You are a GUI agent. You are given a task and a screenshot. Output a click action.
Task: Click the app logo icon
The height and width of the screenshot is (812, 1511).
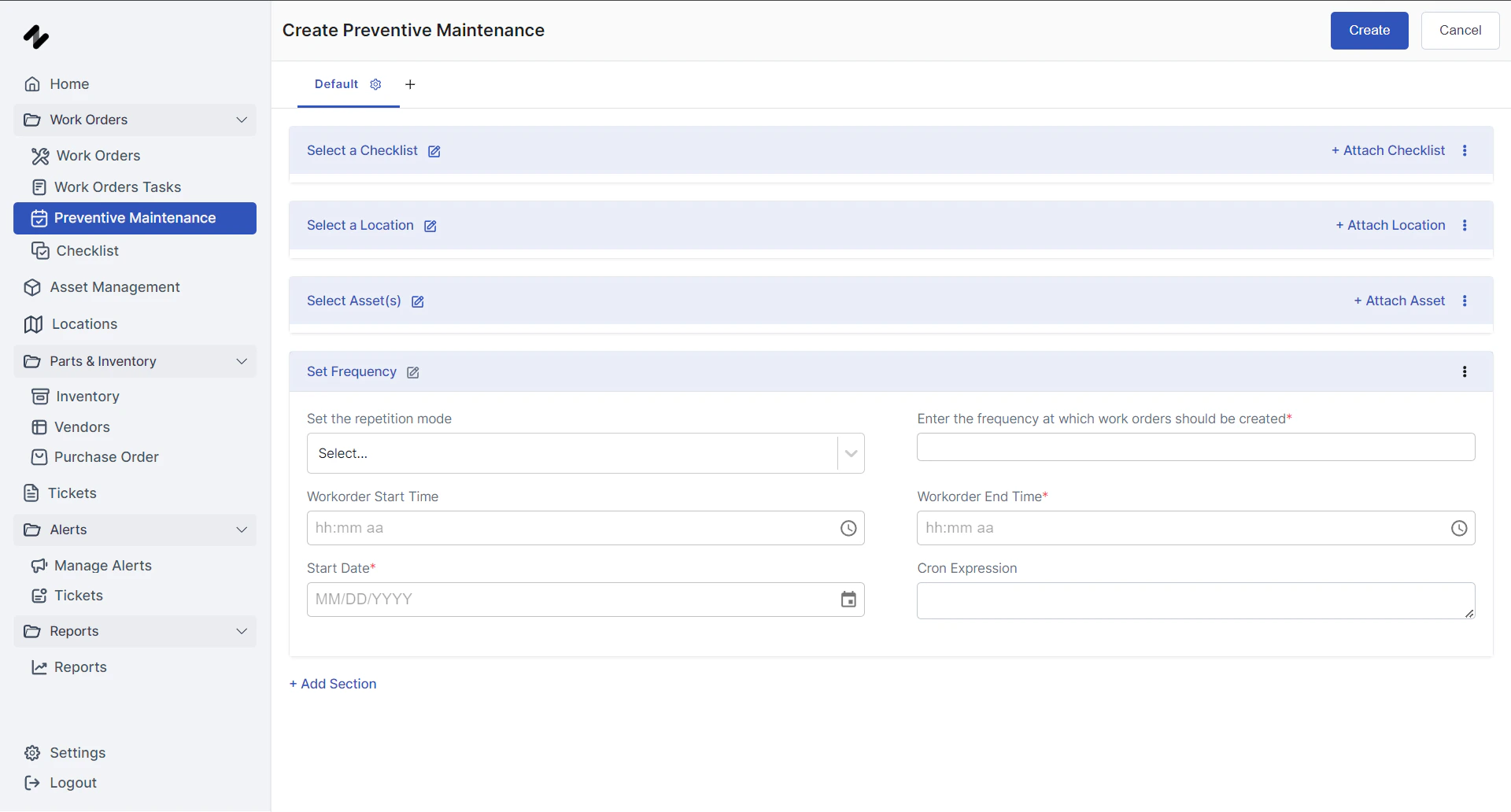[x=36, y=36]
